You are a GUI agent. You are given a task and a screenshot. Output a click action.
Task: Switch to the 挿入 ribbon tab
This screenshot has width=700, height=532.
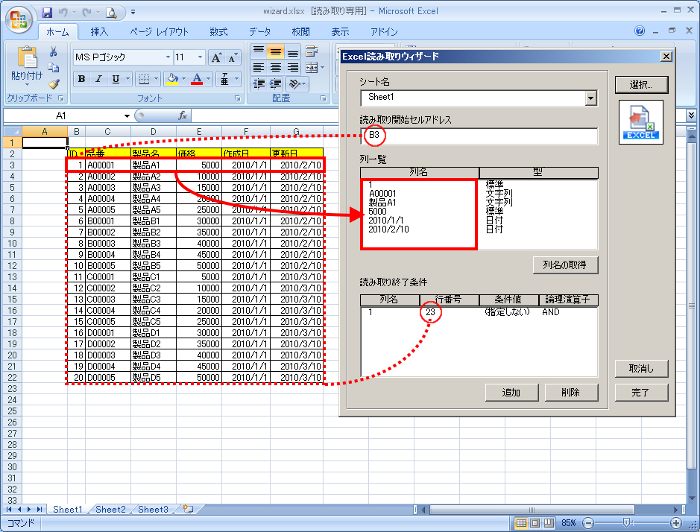tap(100, 32)
